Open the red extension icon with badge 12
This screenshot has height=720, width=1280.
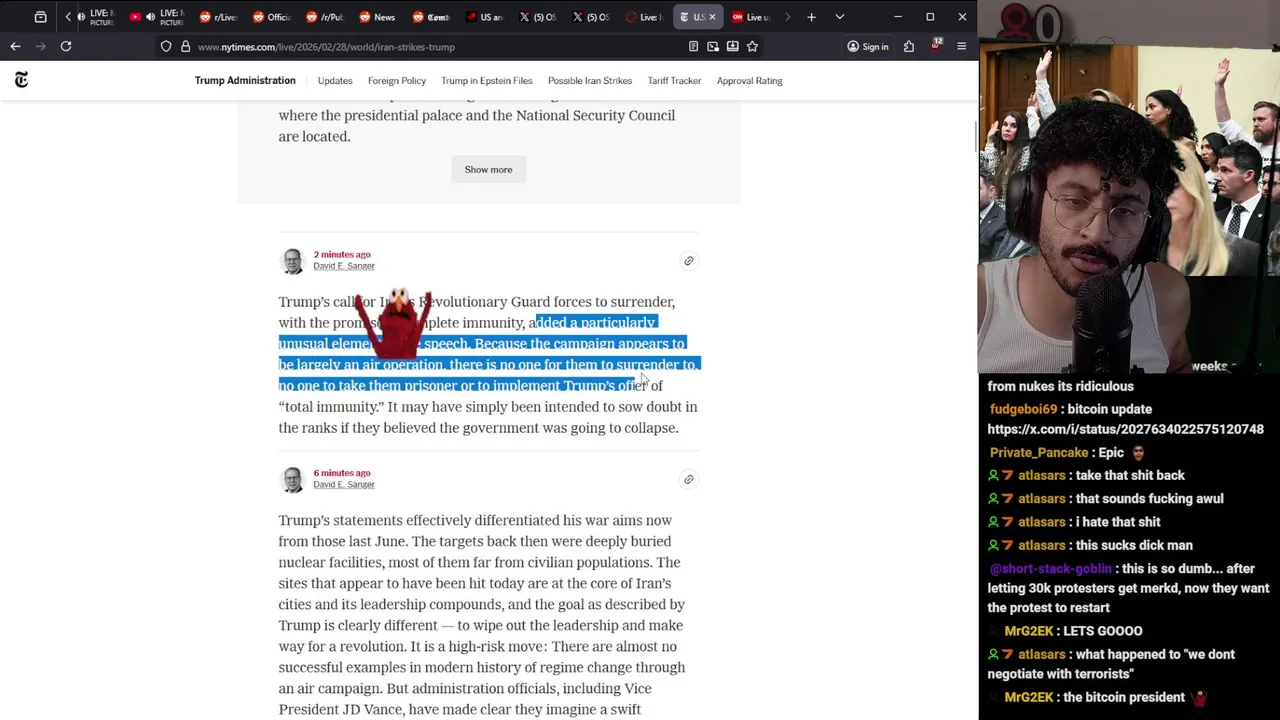point(936,46)
